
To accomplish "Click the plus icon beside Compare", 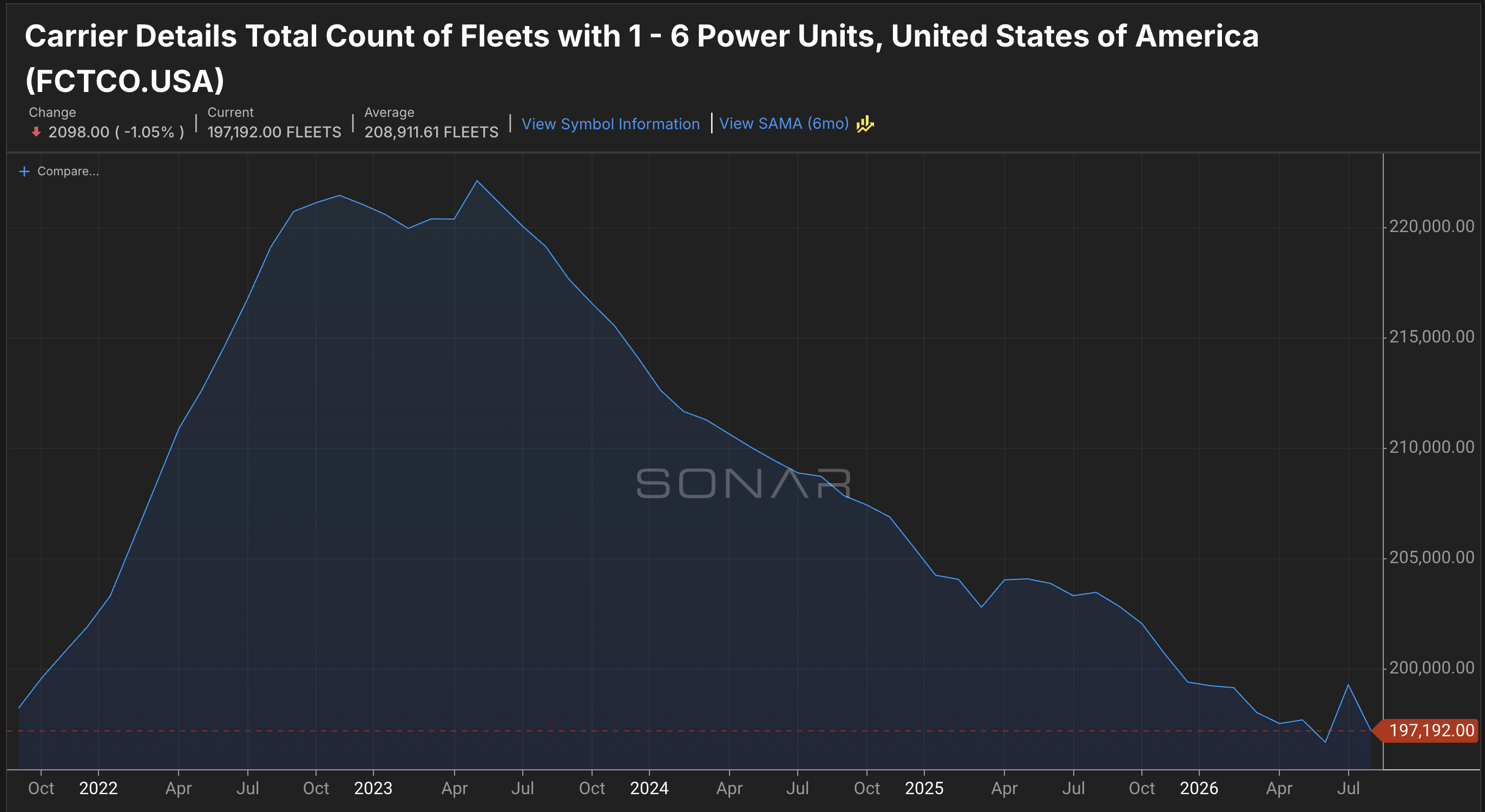I will pos(24,171).
